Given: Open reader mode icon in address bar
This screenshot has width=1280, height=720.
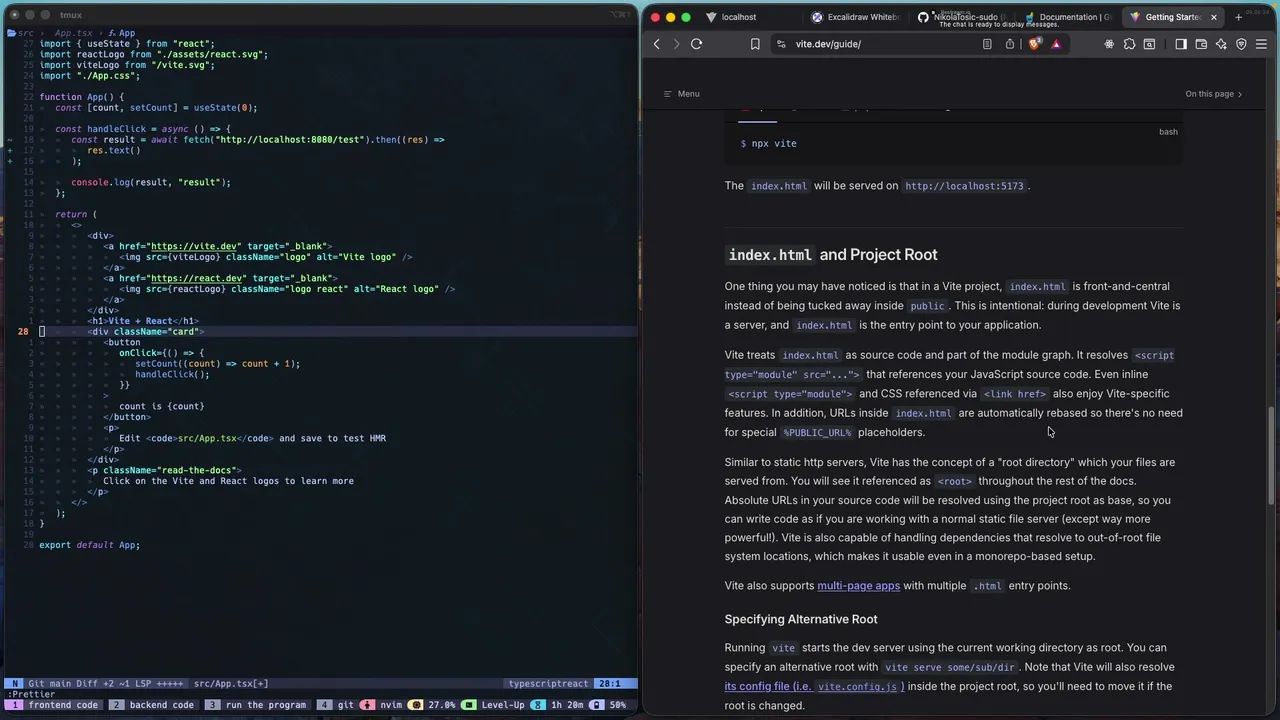Looking at the screenshot, I should (987, 44).
